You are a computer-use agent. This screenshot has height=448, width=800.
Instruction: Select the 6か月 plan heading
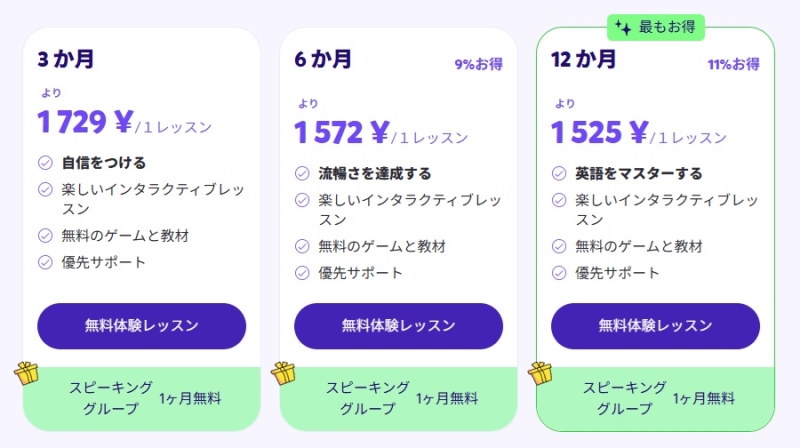click(323, 59)
